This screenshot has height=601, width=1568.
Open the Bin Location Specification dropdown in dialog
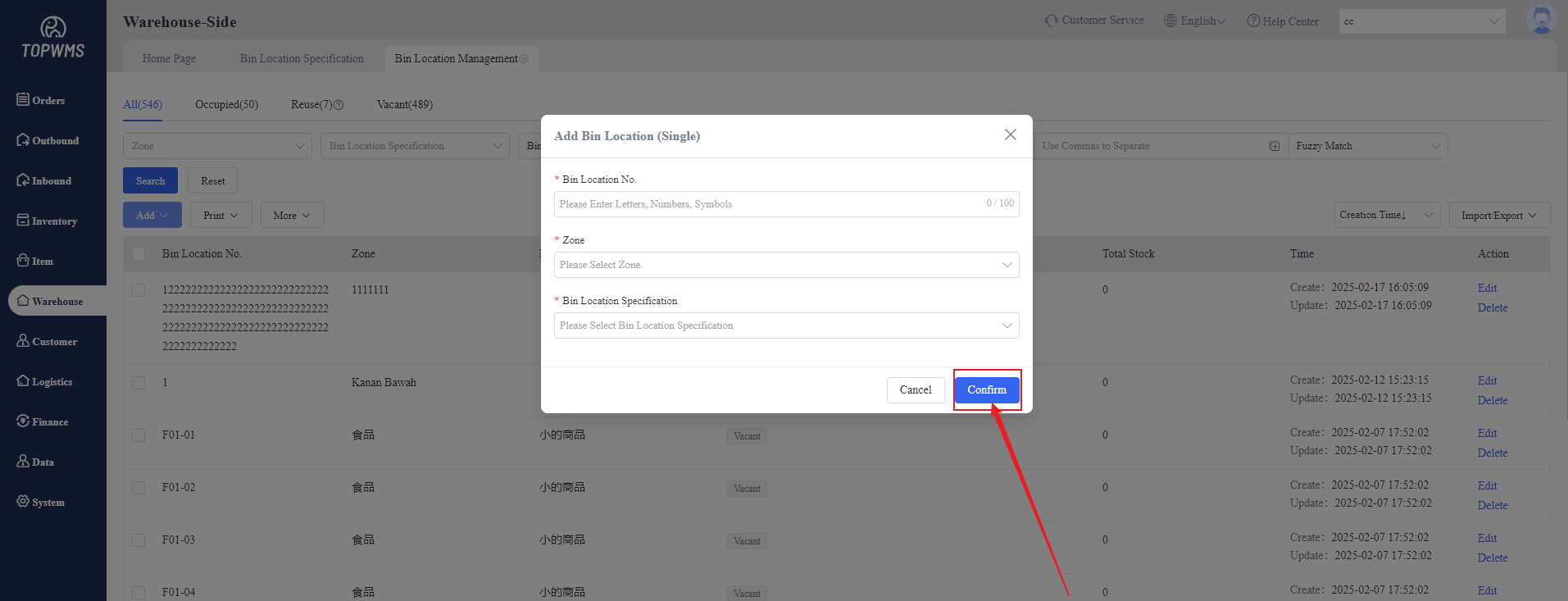tap(786, 326)
